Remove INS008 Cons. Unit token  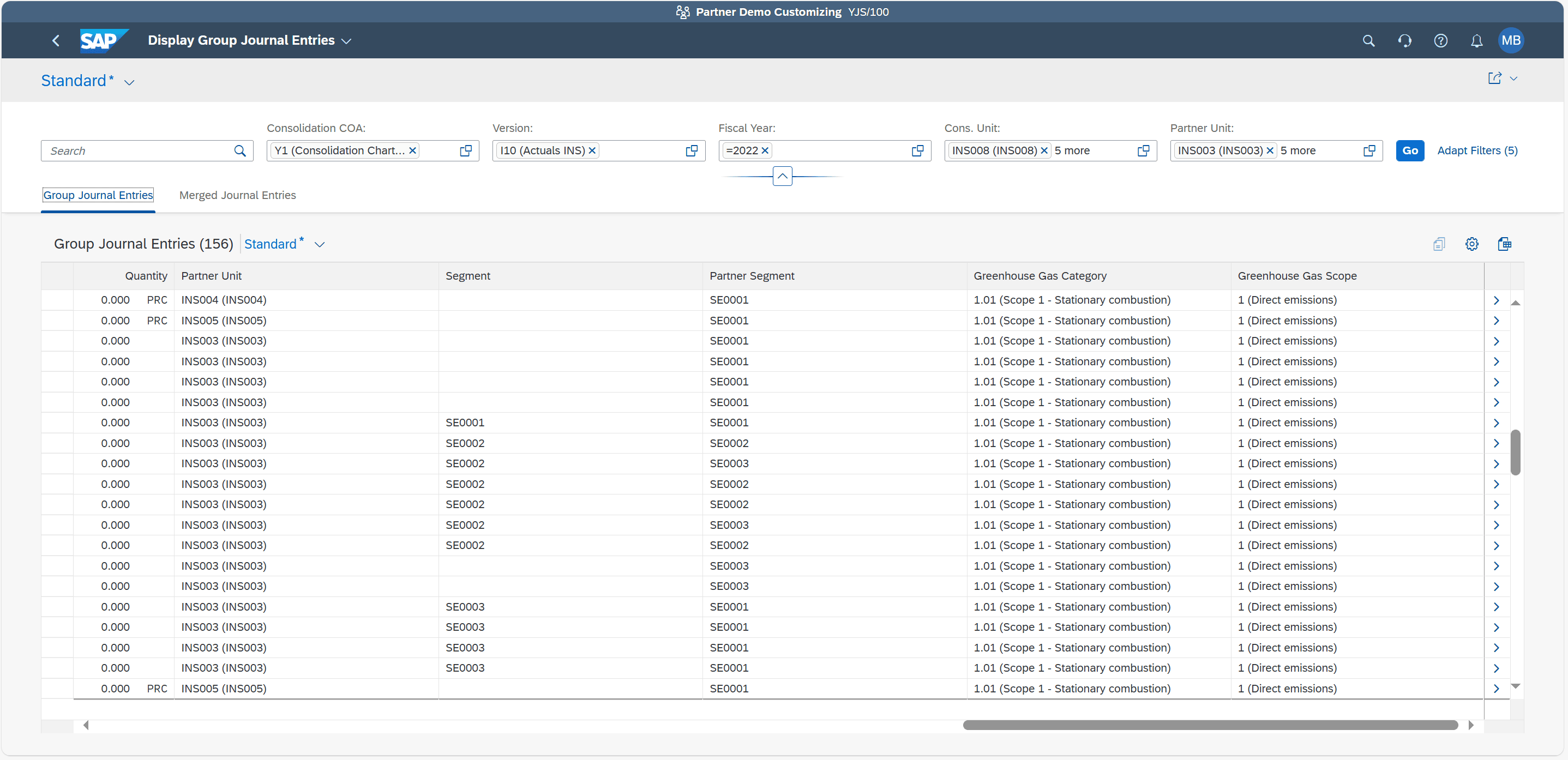tap(1044, 151)
